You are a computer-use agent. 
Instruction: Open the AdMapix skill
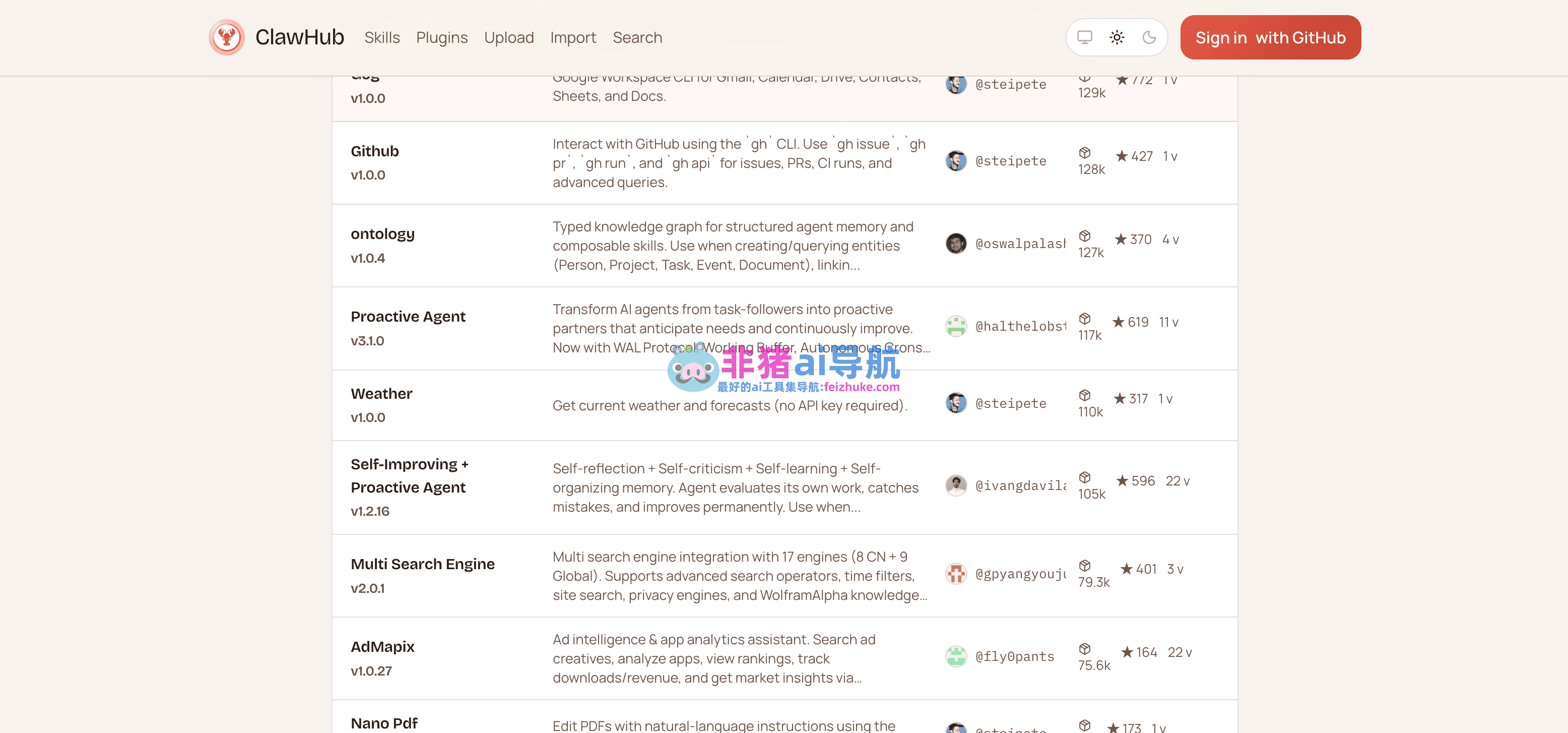[382, 647]
